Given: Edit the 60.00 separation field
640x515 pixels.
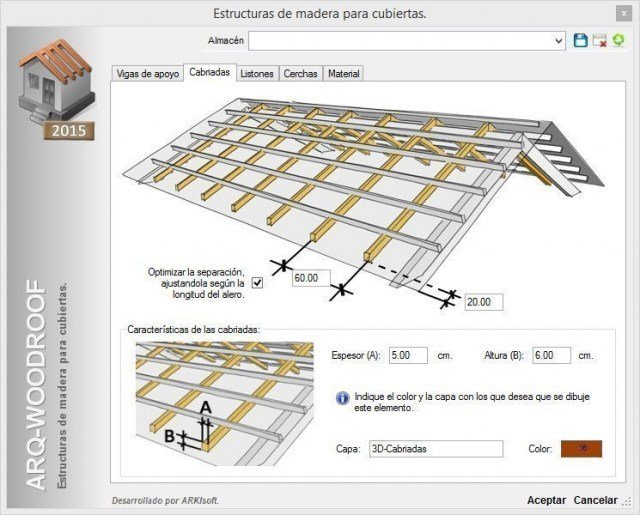Looking at the screenshot, I should pyautogui.click(x=311, y=278).
